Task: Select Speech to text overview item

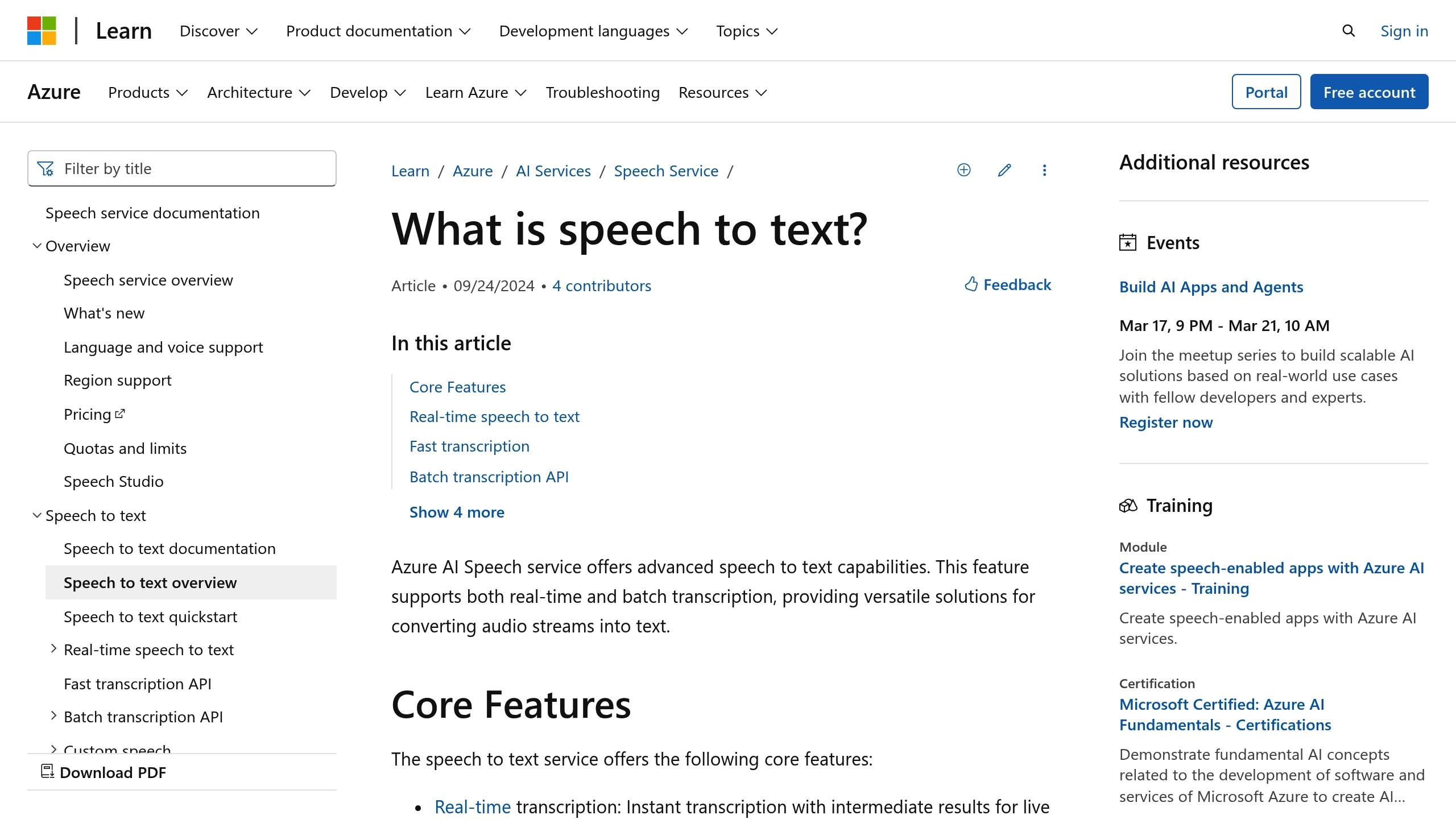Action: [x=191, y=582]
